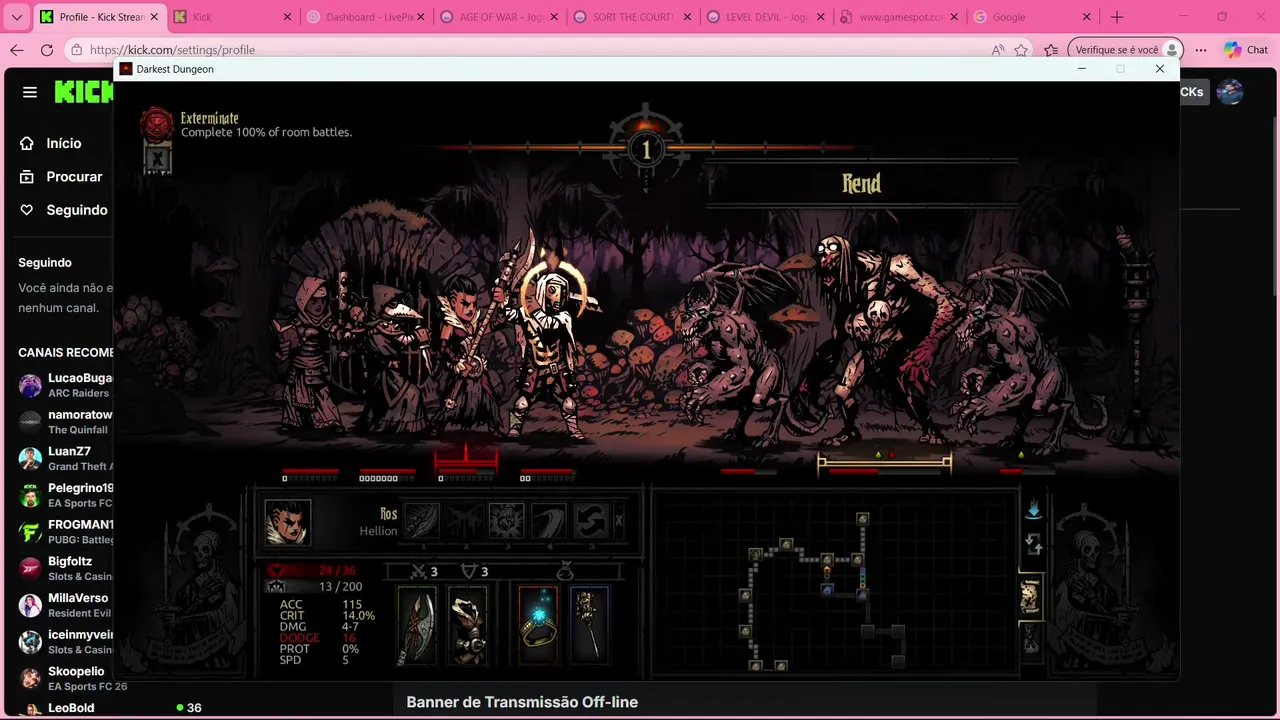Open the Kick hamburger menu
Viewport: 1280px width, 720px height.
coord(30,92)
